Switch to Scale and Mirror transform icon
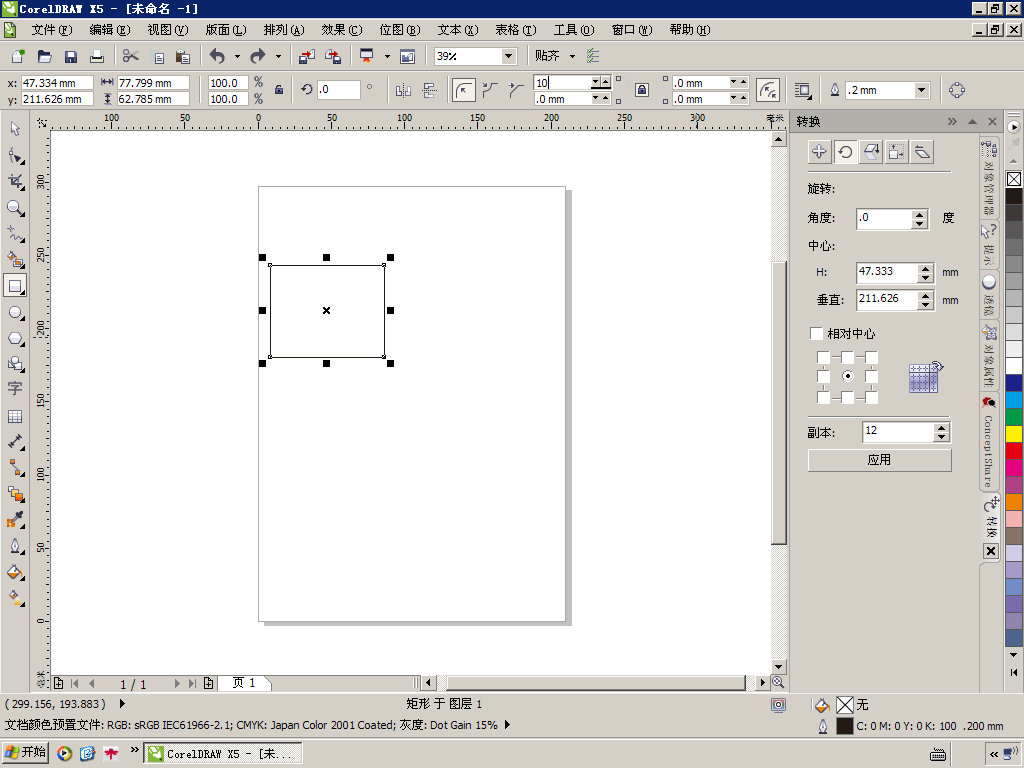1024x768 pixels. click(871, 152)
